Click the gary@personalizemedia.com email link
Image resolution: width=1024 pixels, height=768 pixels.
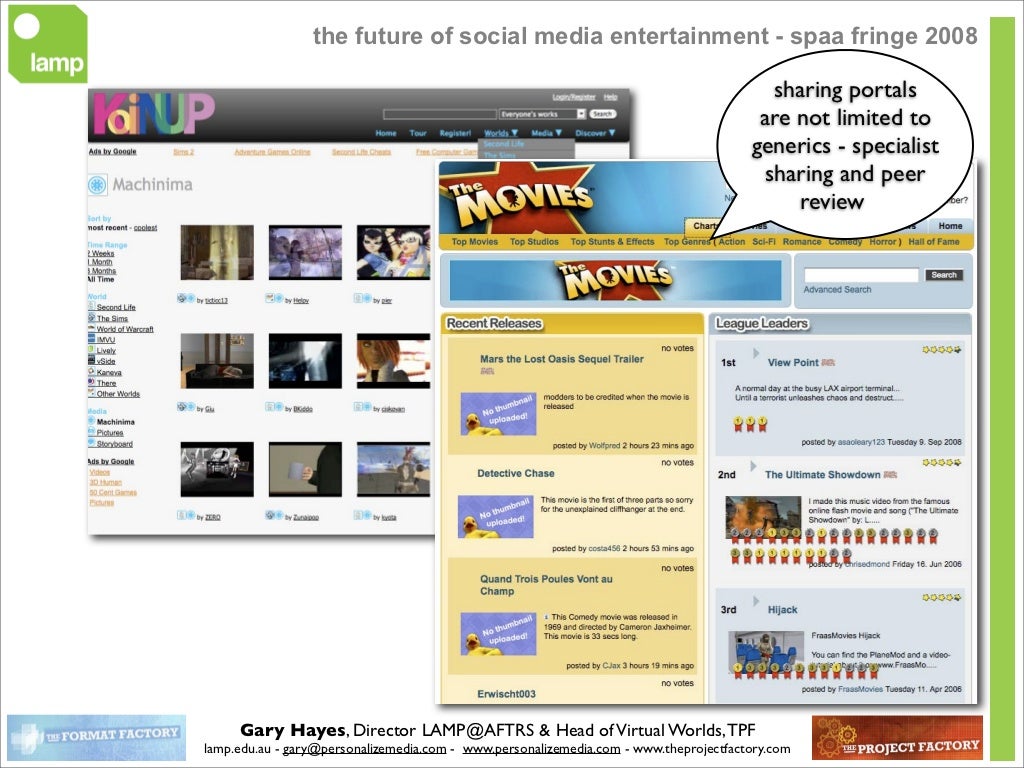click(364, 748)
